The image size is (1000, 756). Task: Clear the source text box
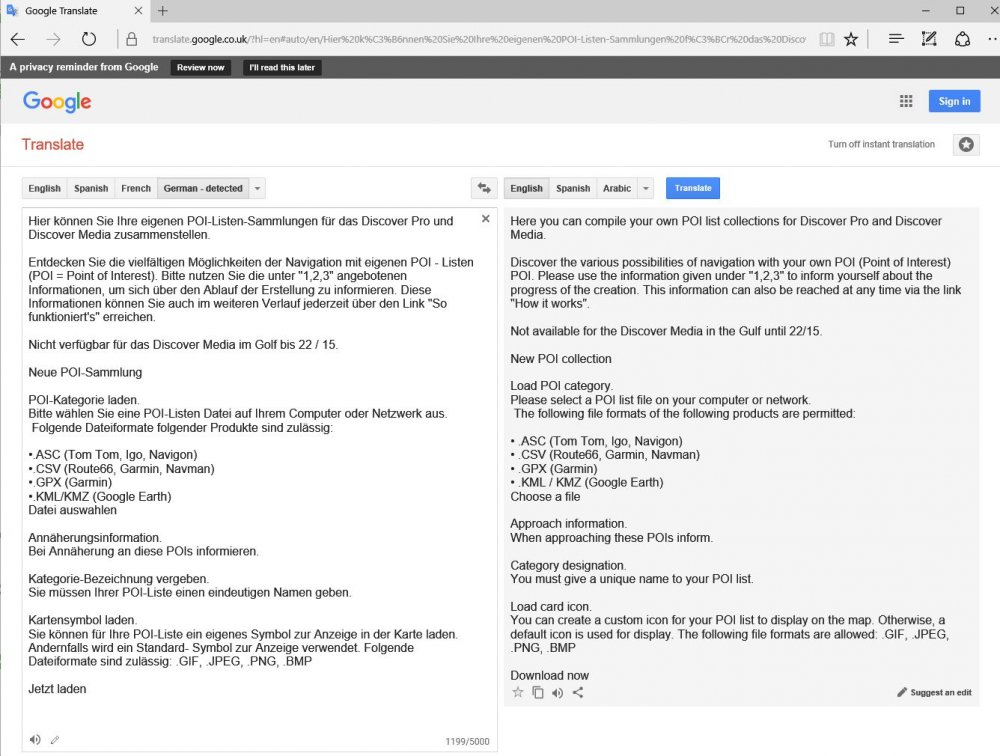coord(486,219)
